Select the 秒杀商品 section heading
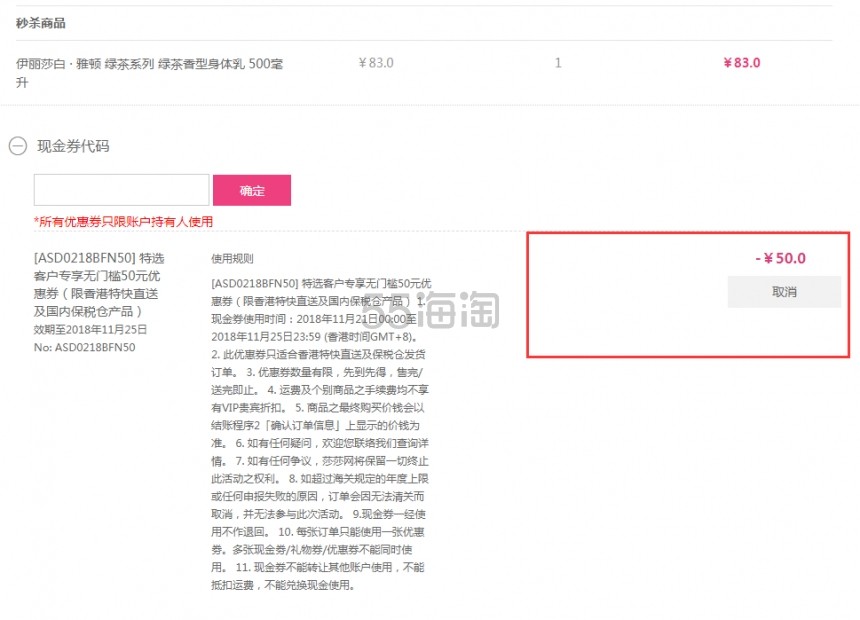This screenshot has height=620, width=860. [41, 23]
